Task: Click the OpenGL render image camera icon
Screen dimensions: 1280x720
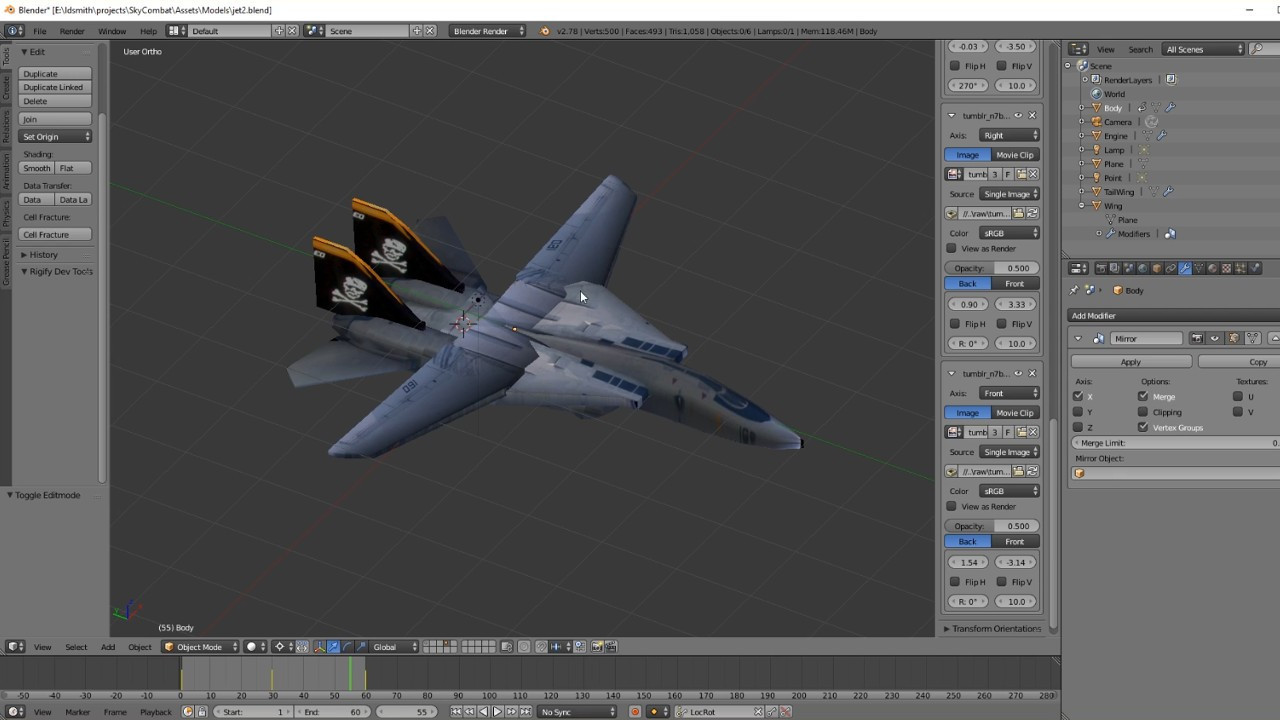Action: coord(596,647)
